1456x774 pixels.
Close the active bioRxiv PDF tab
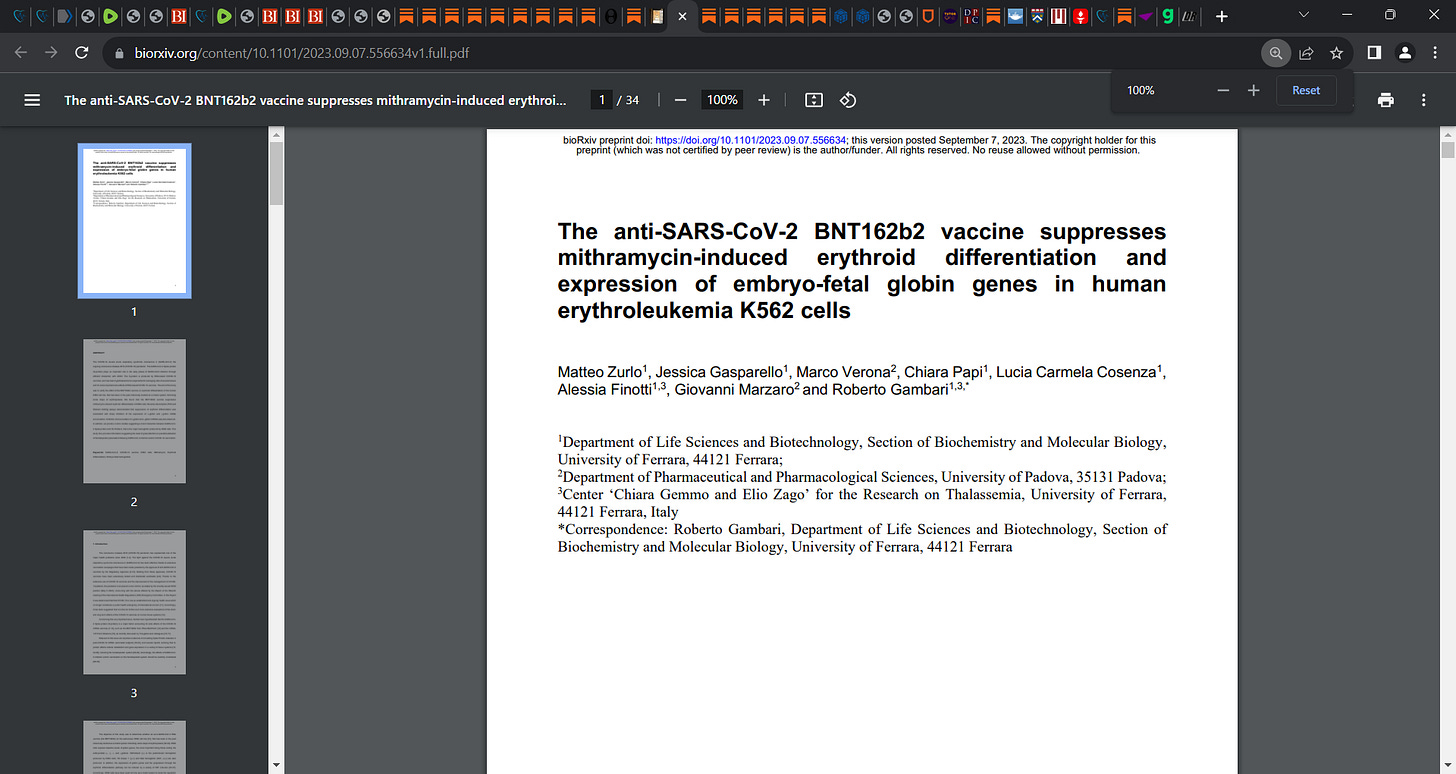tap(681, 16)
